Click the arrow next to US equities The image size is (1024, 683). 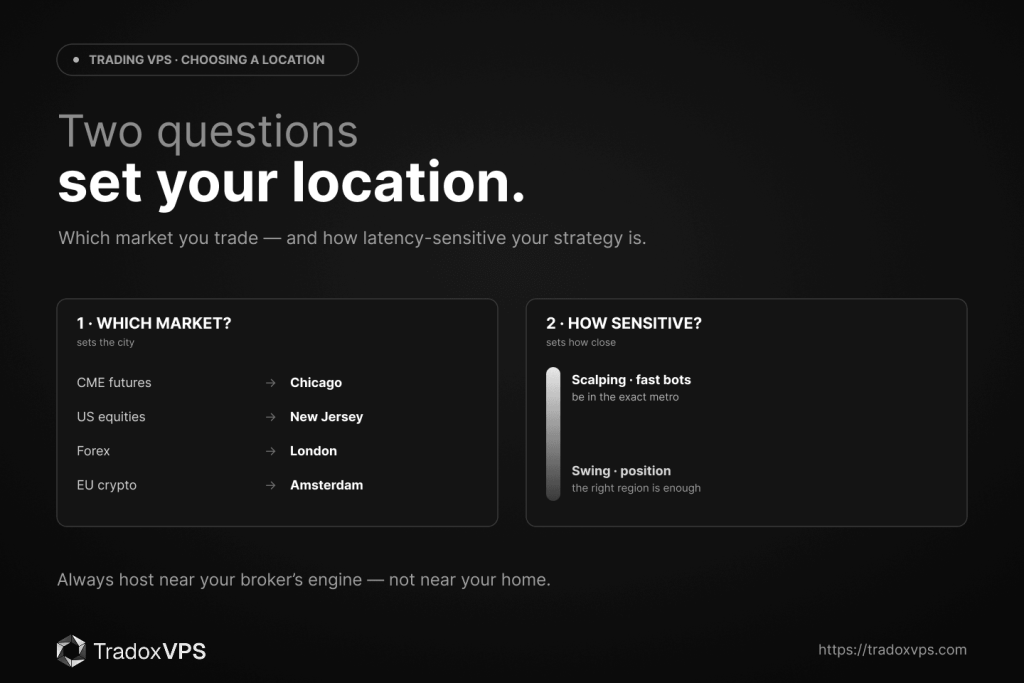click(270, 417)
